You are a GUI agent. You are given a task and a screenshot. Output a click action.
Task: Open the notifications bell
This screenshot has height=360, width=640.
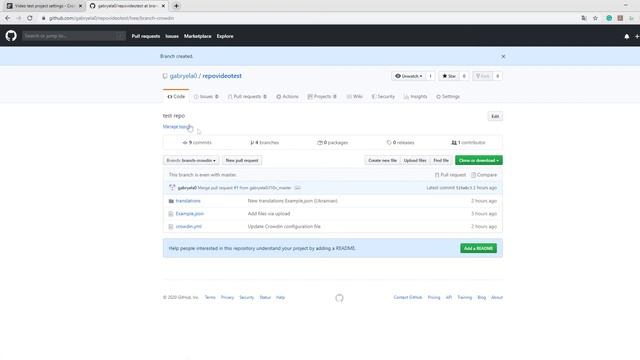click(x=627, y=36)
